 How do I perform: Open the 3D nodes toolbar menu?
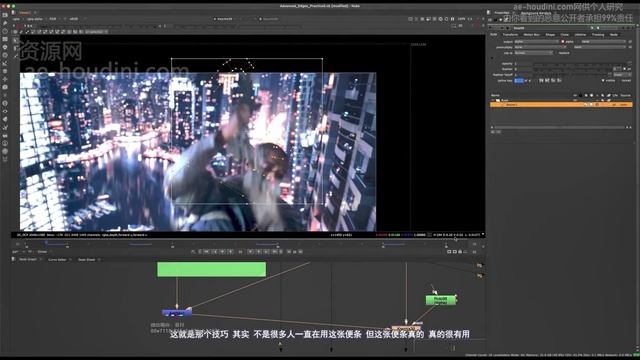[5, 87]
